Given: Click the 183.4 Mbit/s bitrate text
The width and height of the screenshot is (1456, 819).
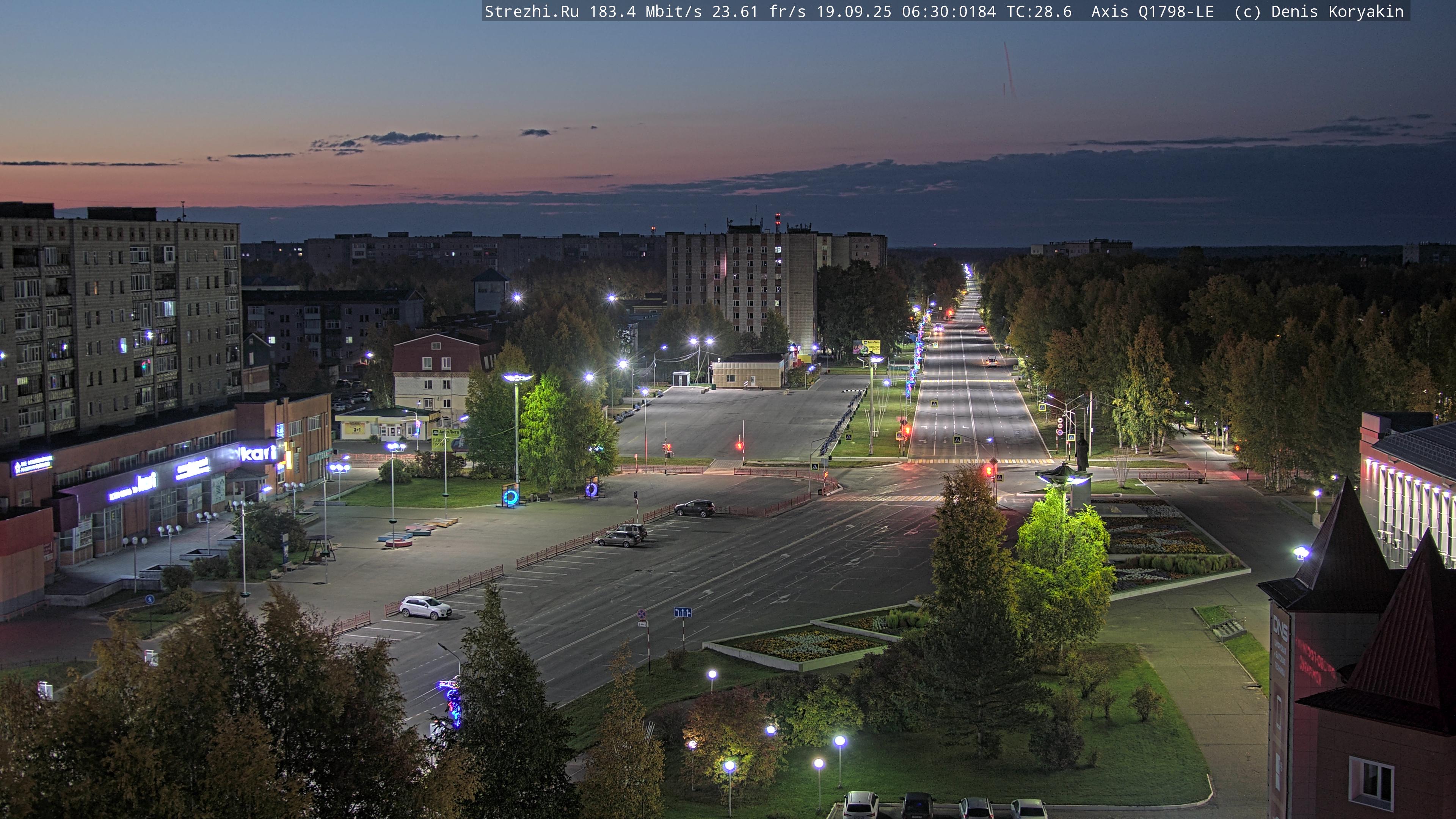Looking at the screenshot, I should tap(645, 12).
